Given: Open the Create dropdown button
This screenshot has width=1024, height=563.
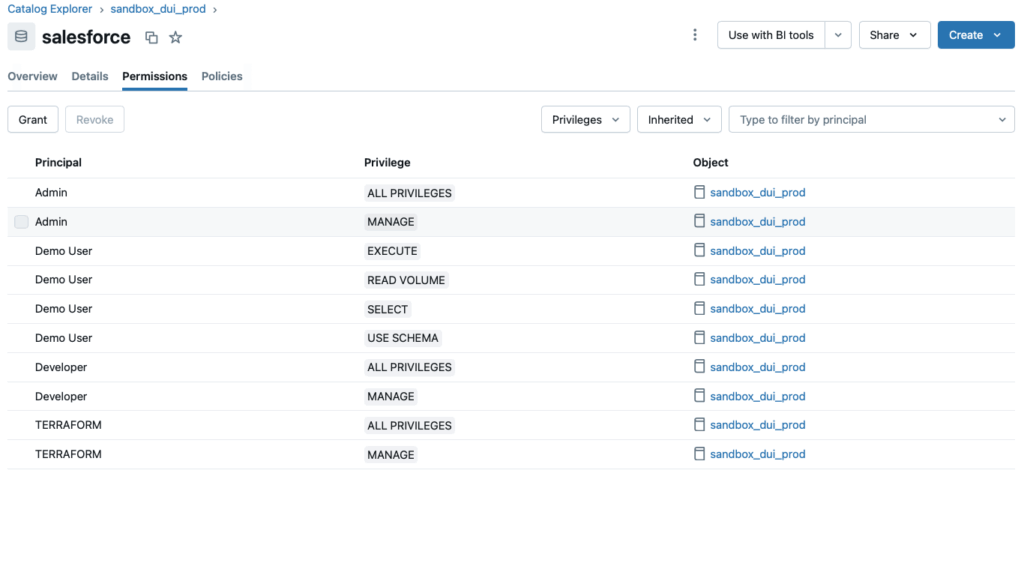Looking at the screenshot, I should click(x=976, y=35).
